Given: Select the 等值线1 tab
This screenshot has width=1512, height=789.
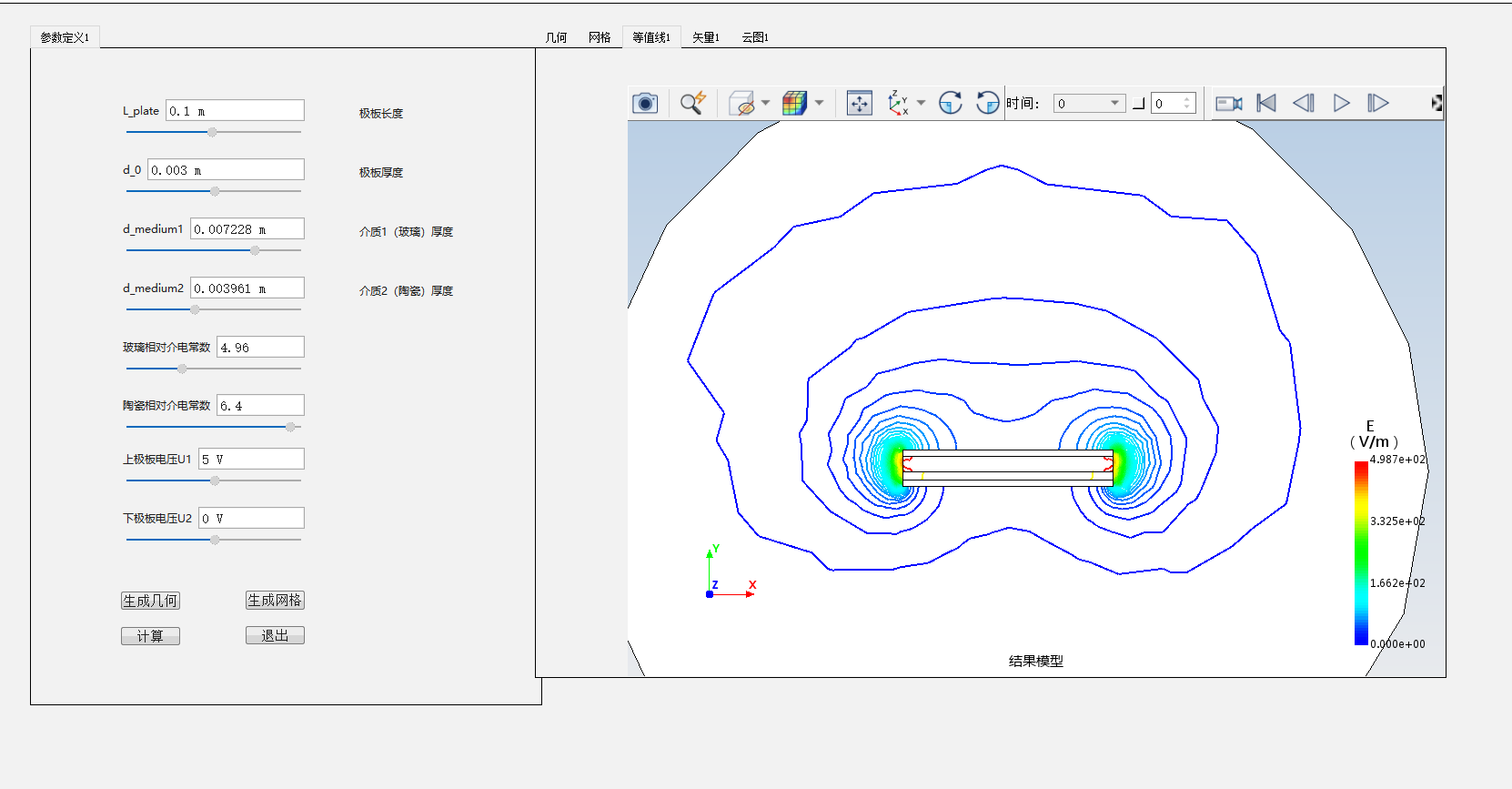Looking at the screenshot, I should tap(651, 37).
